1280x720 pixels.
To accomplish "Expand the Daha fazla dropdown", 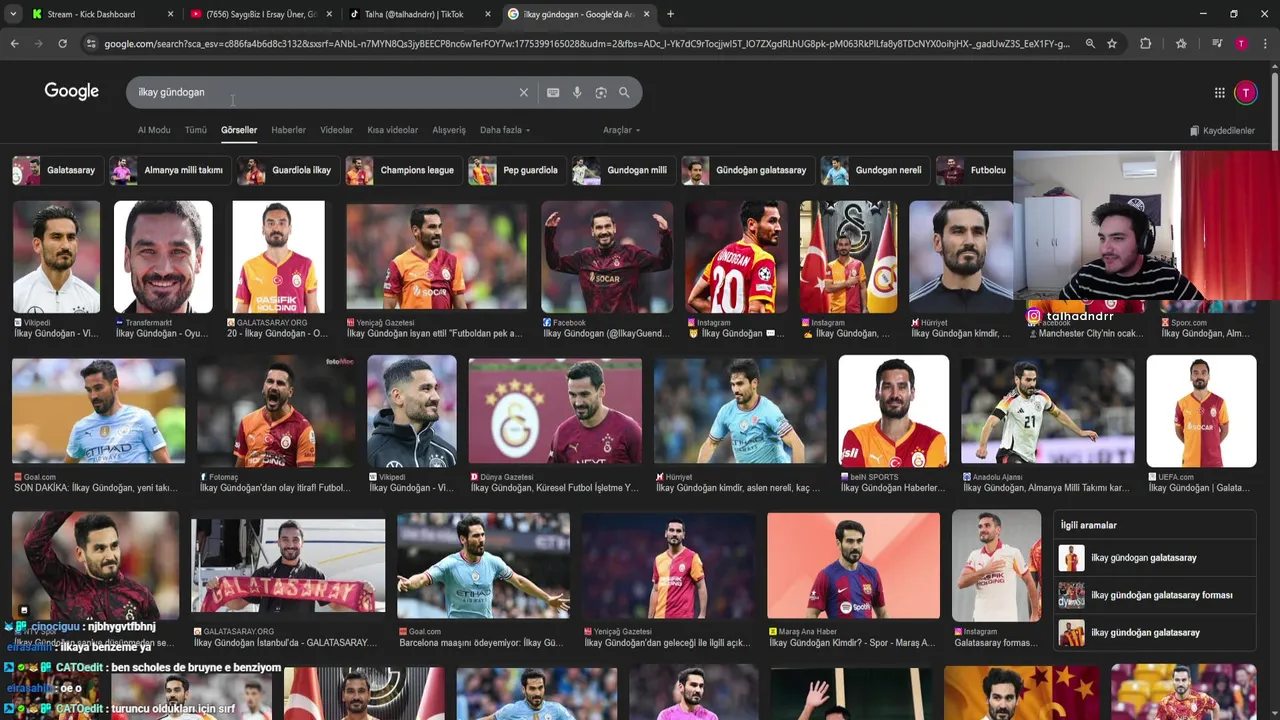I will (x=505, y=130).
